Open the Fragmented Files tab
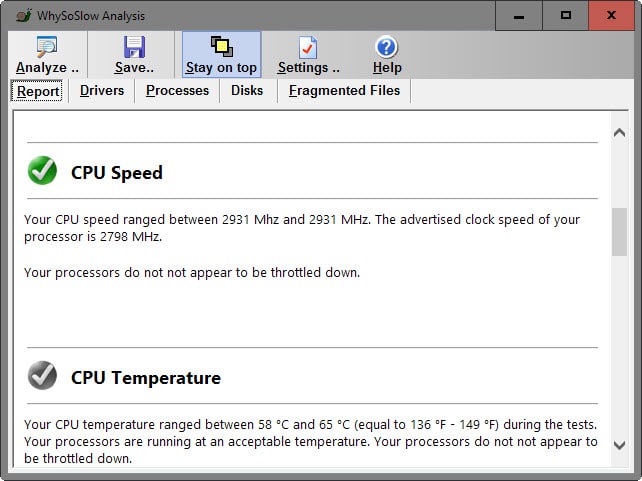This screenshot has width=642, height=481. click(x=344, y=90)
